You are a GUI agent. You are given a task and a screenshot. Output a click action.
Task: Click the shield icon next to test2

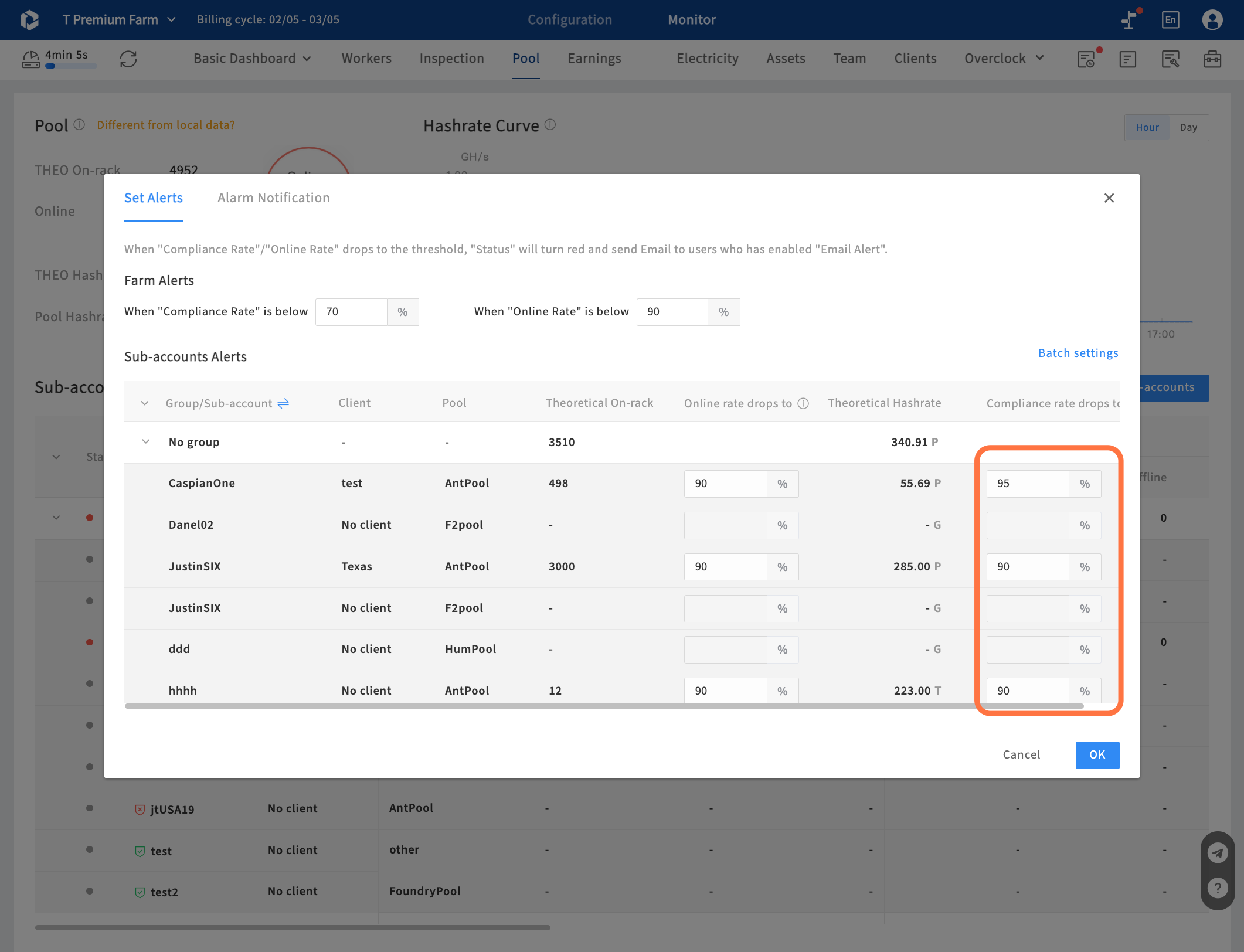(140, 892)
